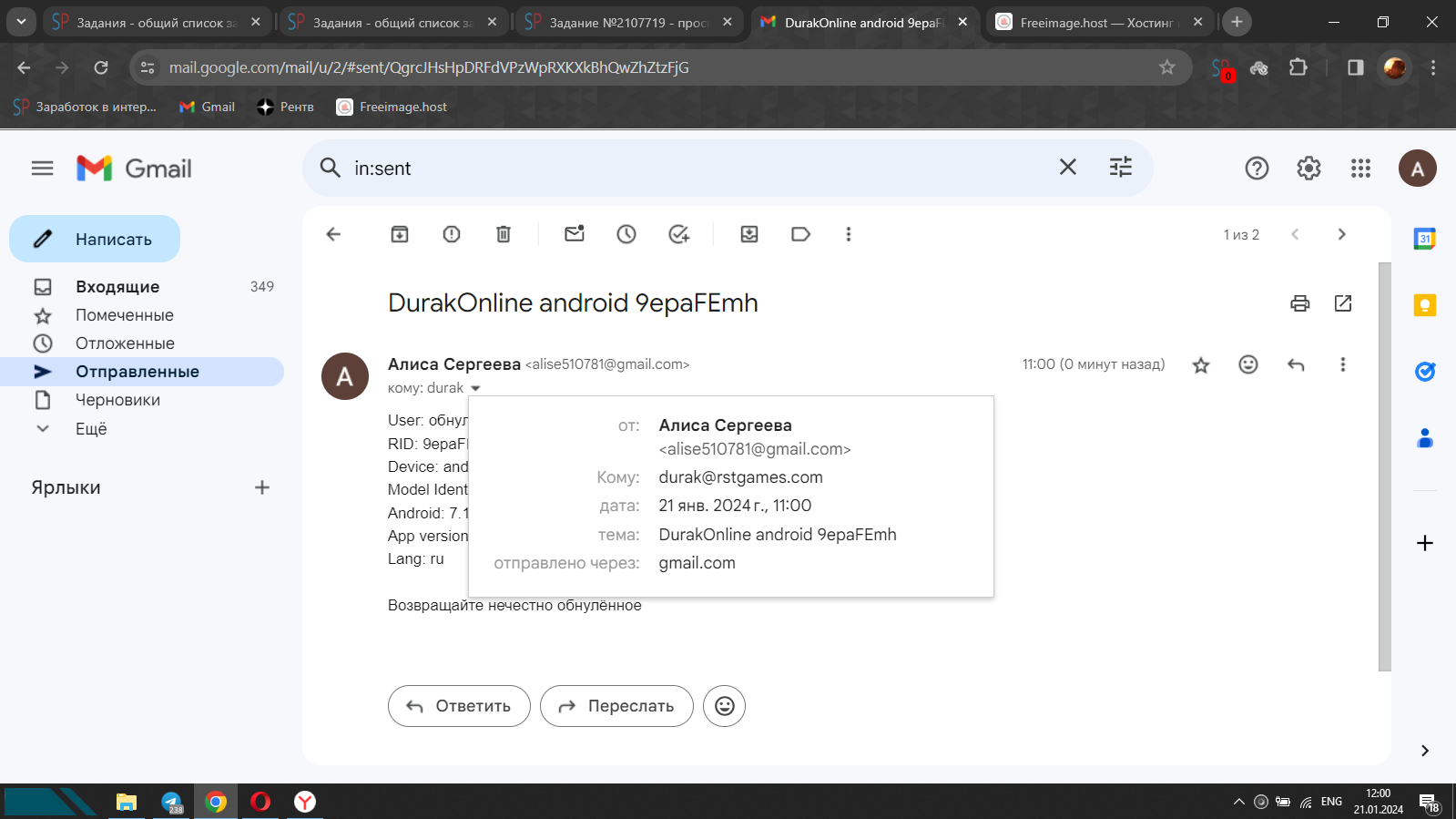
Task: Open email in new window
Action: click(x=1343, y=303)
